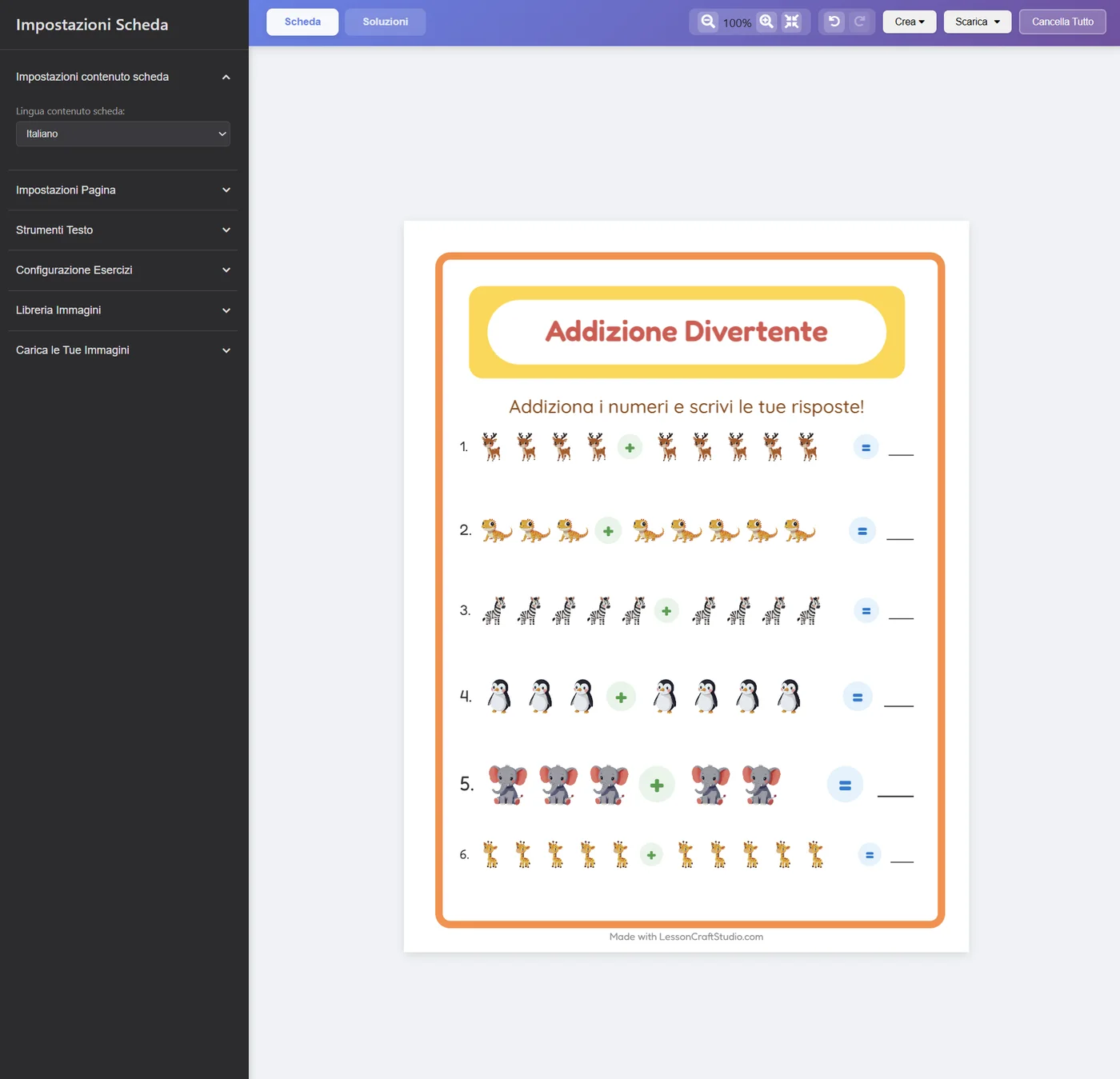Expand the Impostazioni Pagina section

[123, 190]
